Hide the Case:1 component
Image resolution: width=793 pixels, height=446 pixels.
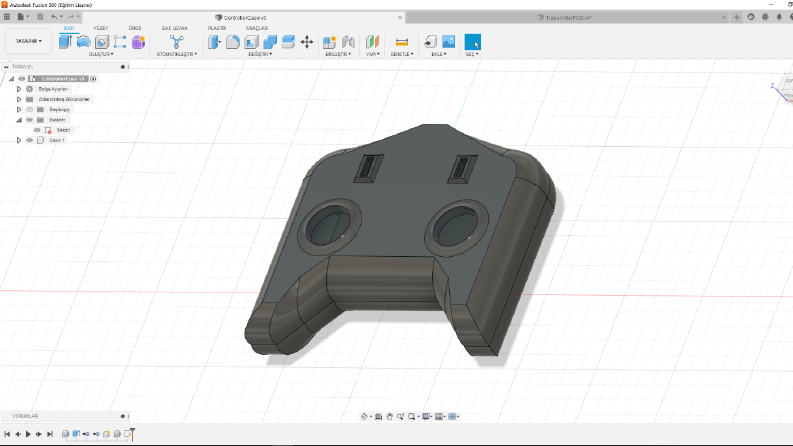pos(29,140)
